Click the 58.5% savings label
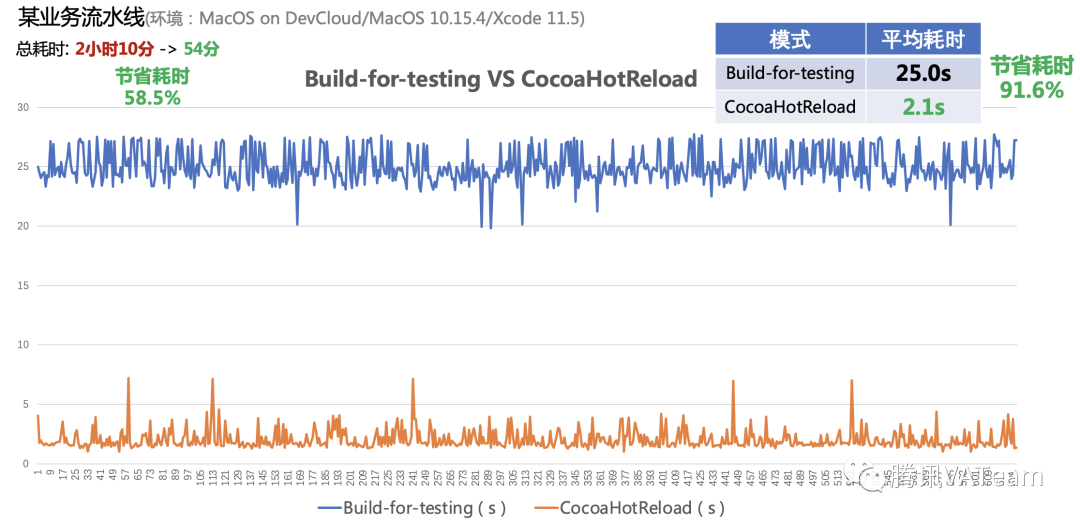 click(152, 98)
